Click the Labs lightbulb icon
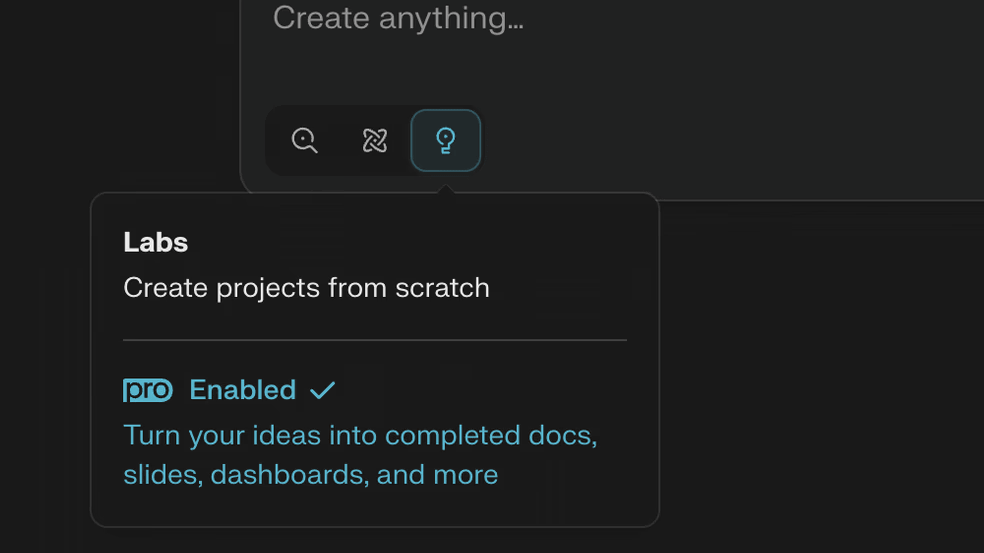 tap(446, 140)
